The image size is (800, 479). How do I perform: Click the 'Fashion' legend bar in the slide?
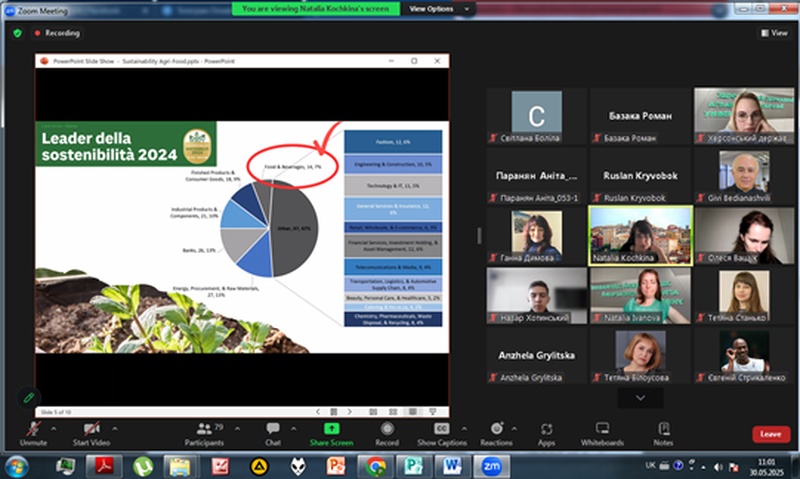[x=393, y=142]
